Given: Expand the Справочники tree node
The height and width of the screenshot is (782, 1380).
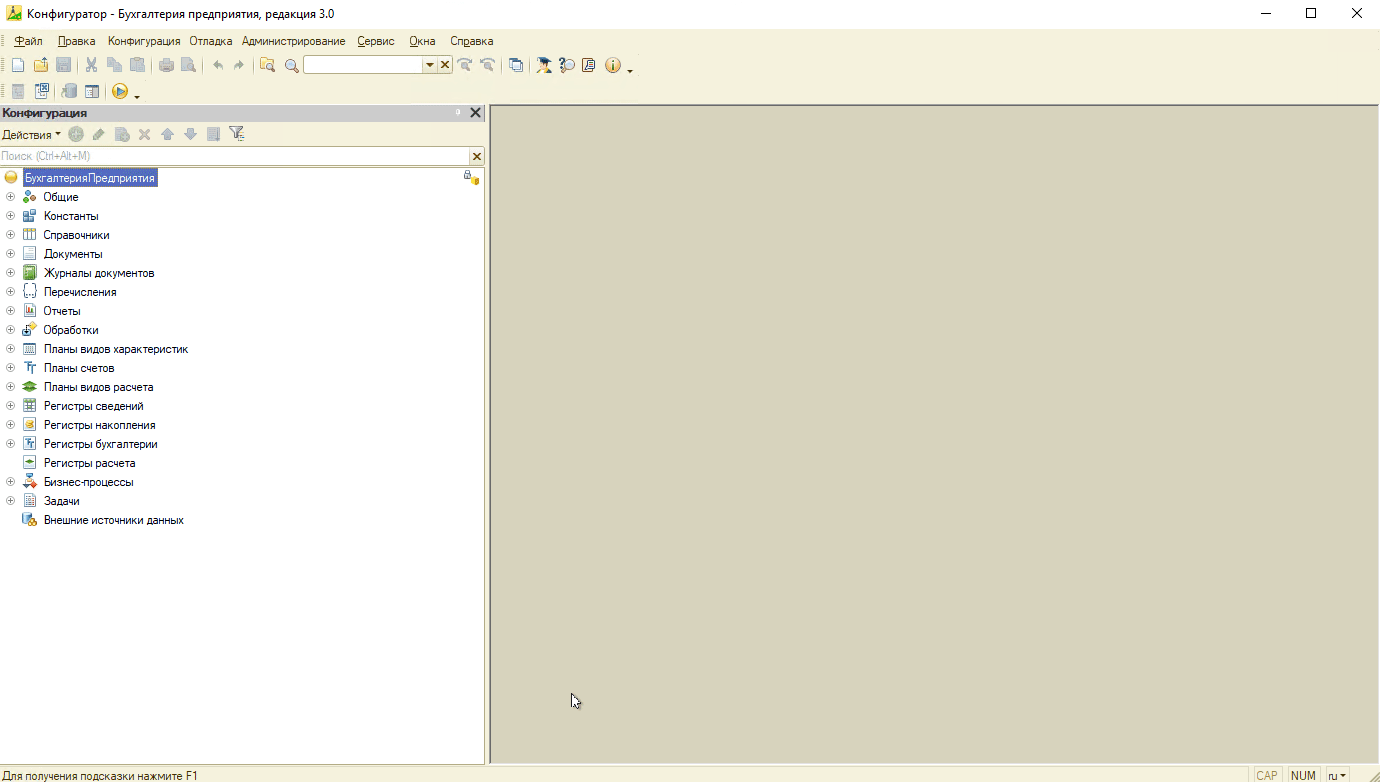Looking at the screenshot, I should (11, 235).
